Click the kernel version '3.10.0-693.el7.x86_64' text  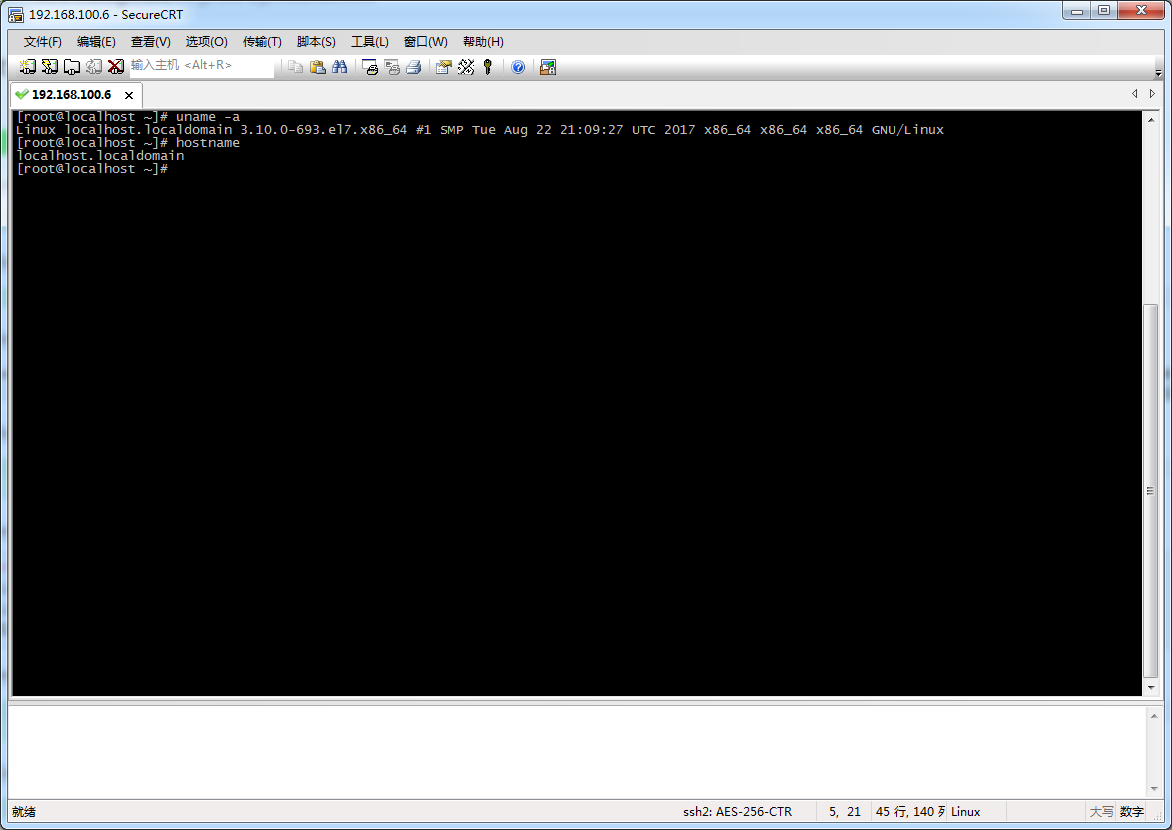coord(324,130)
